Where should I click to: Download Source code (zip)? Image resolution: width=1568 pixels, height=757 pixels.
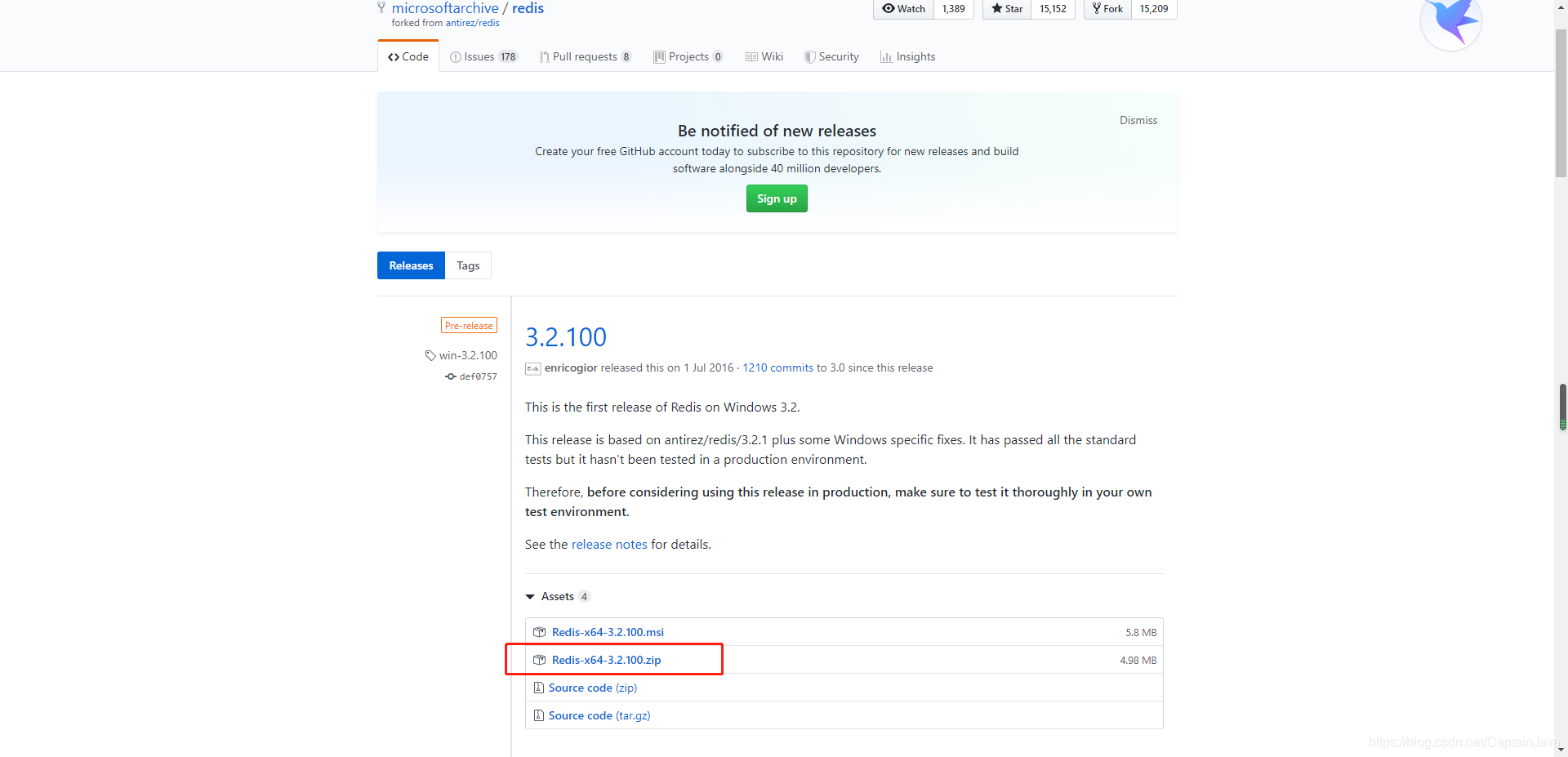coord(593,688)
